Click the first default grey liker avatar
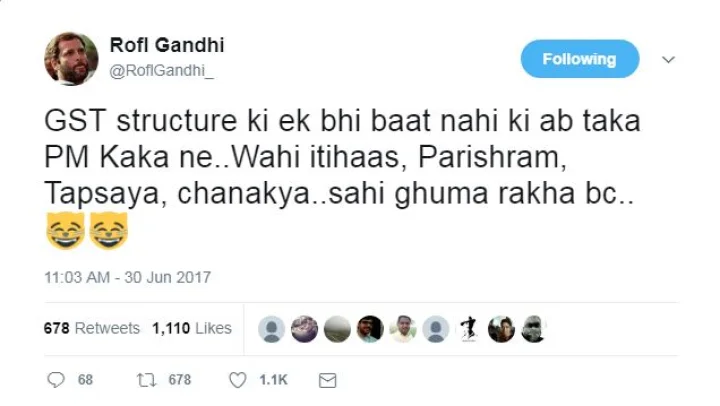This screenshot has height=406, width=720. pos(272,329)
